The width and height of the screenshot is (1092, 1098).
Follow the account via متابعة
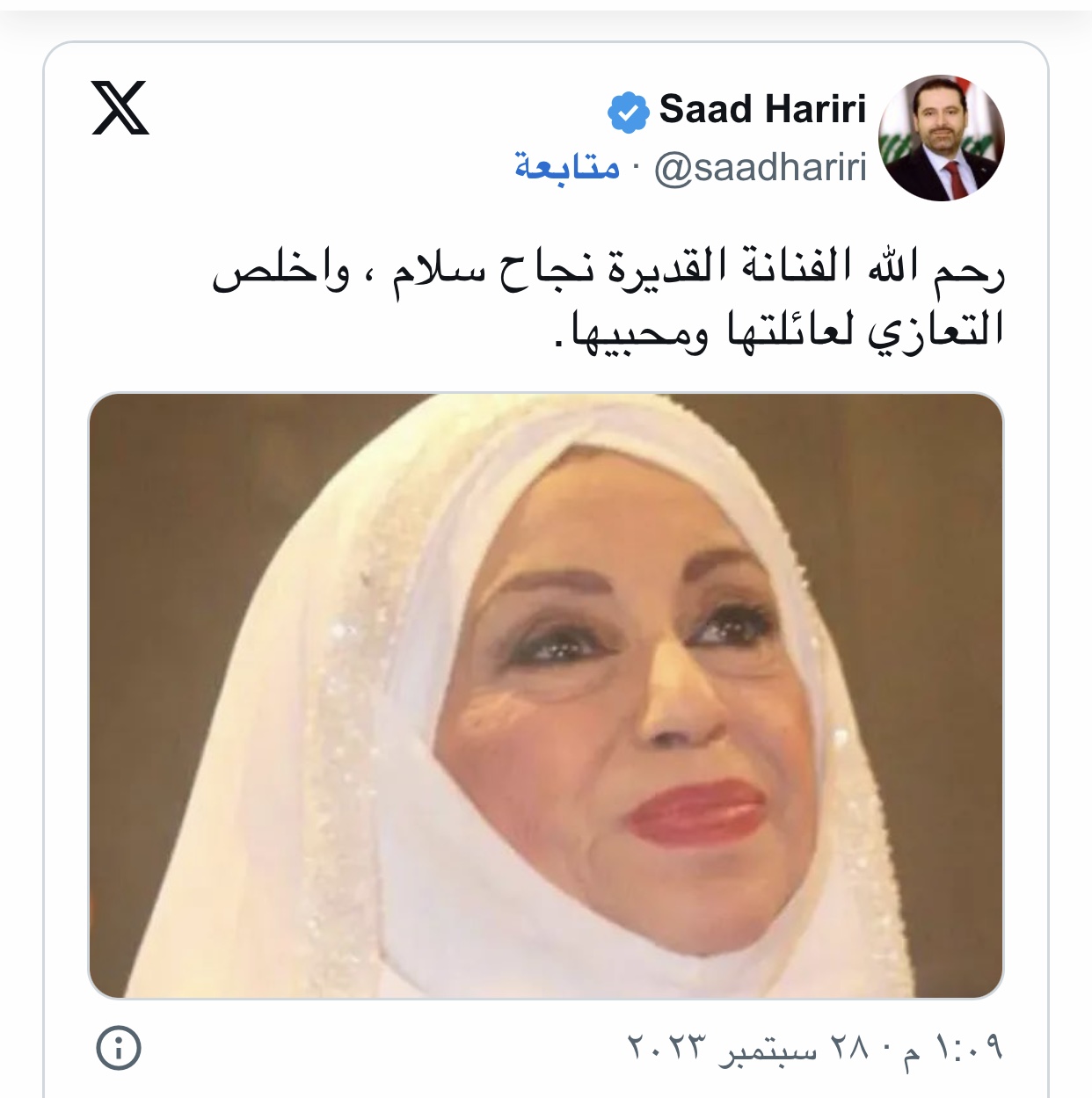point(567,166)
